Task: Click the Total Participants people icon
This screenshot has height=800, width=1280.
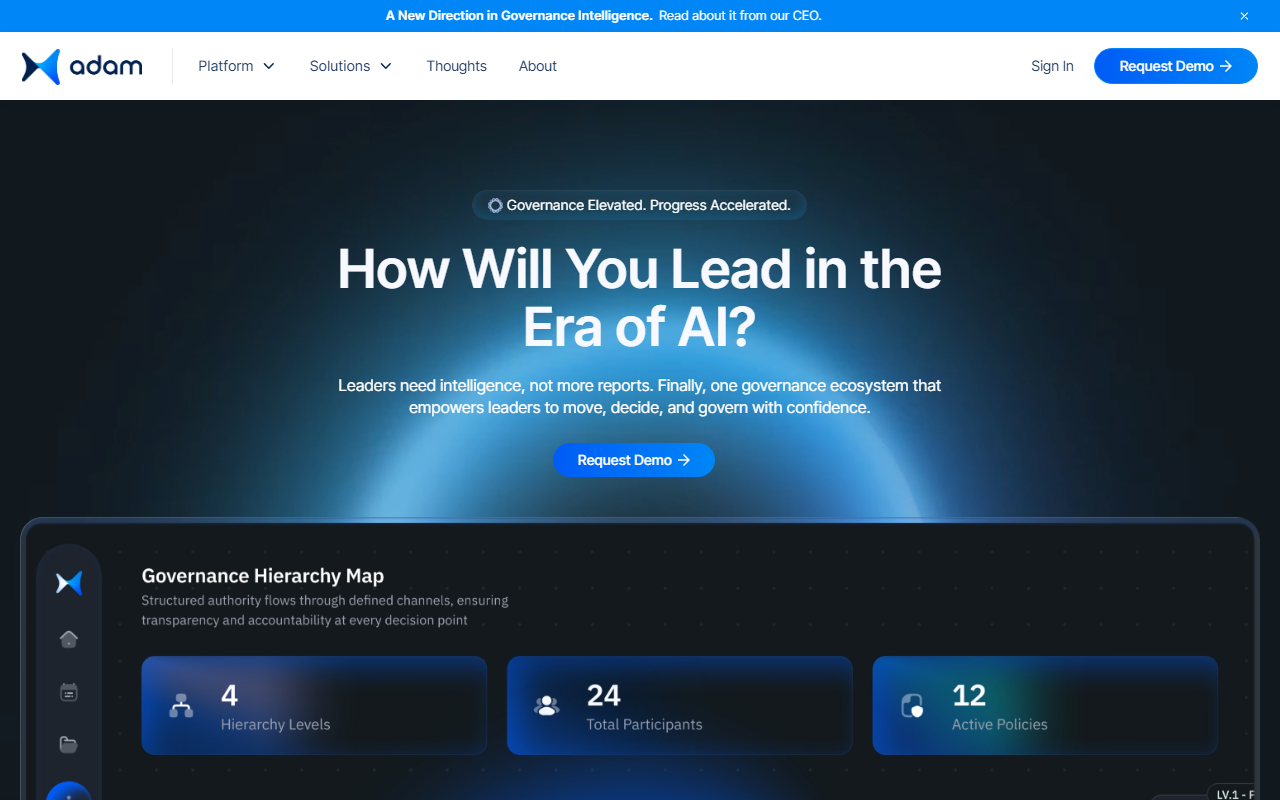Action: (x=547, y=706)
